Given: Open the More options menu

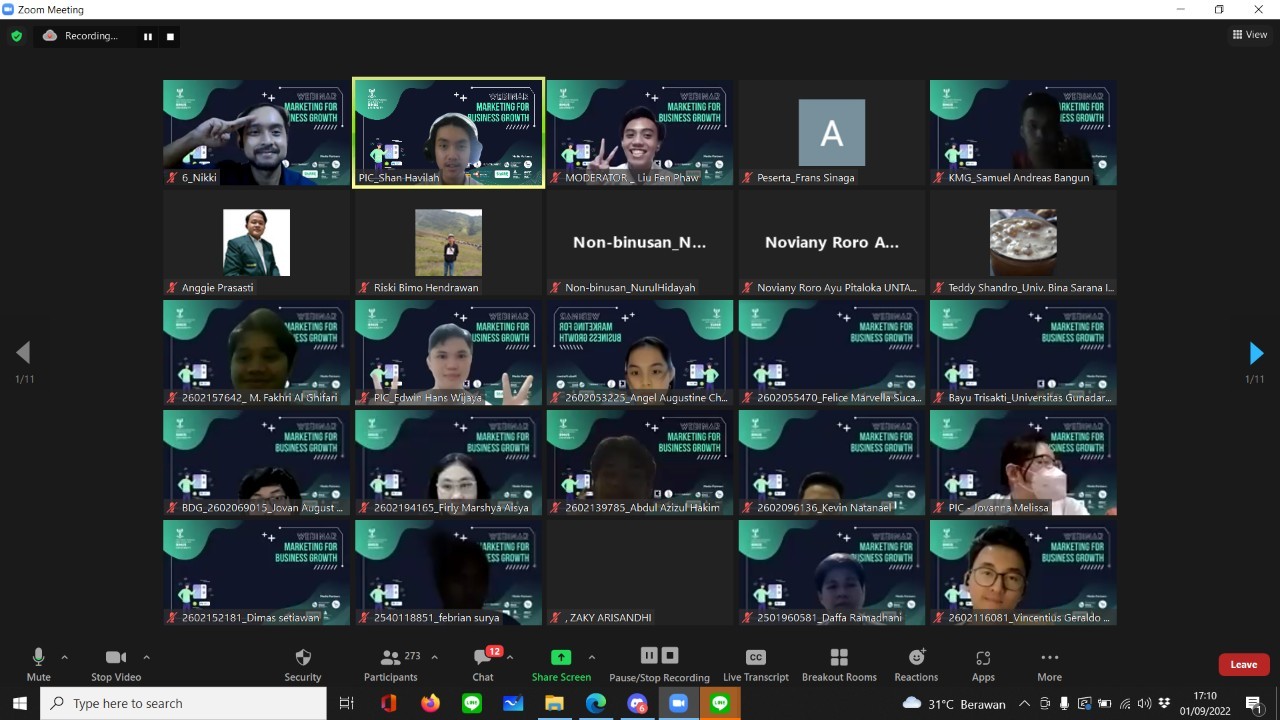Looking at the screenshot, I should (x=1049, y=664).
